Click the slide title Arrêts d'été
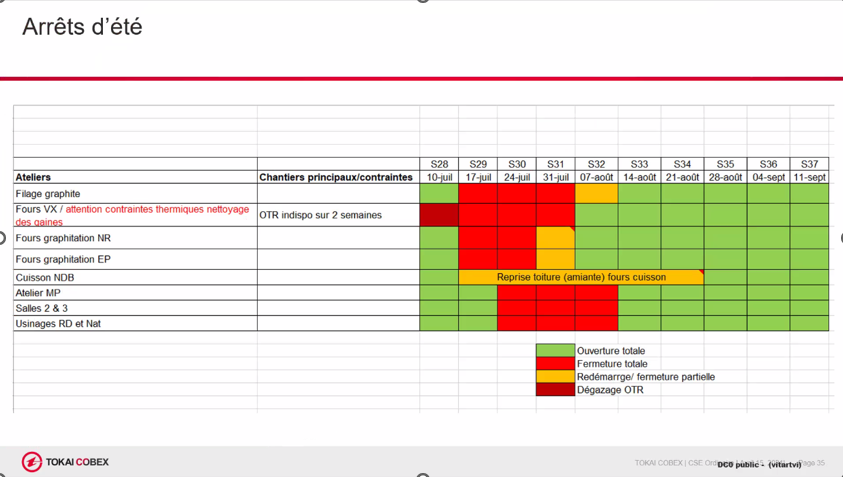The height and width of the screenshot is (477, 843). coord(82,27)
